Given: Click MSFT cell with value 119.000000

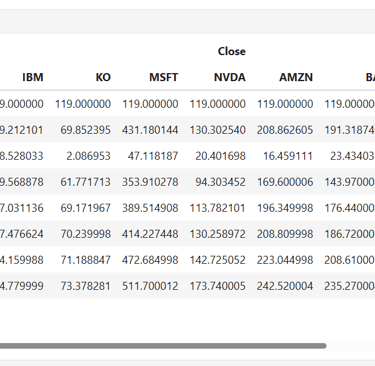Looking at the screenshot, I should click(150, 104).
